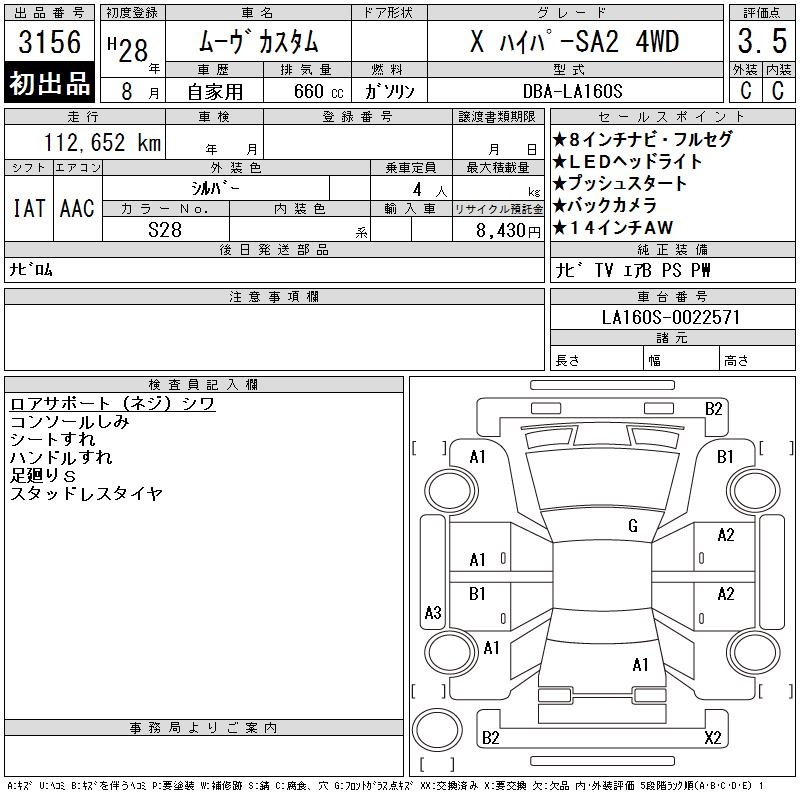Select the equipment line ナビ TV エアB PS PW

click(x=633, y=270)
